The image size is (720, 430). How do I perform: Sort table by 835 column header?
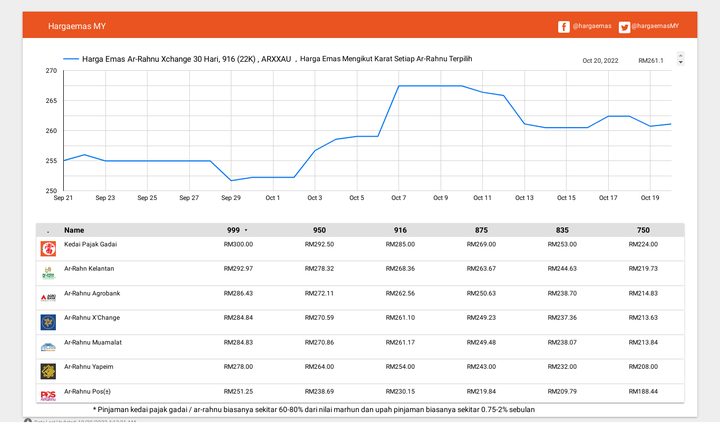point(562,230)
